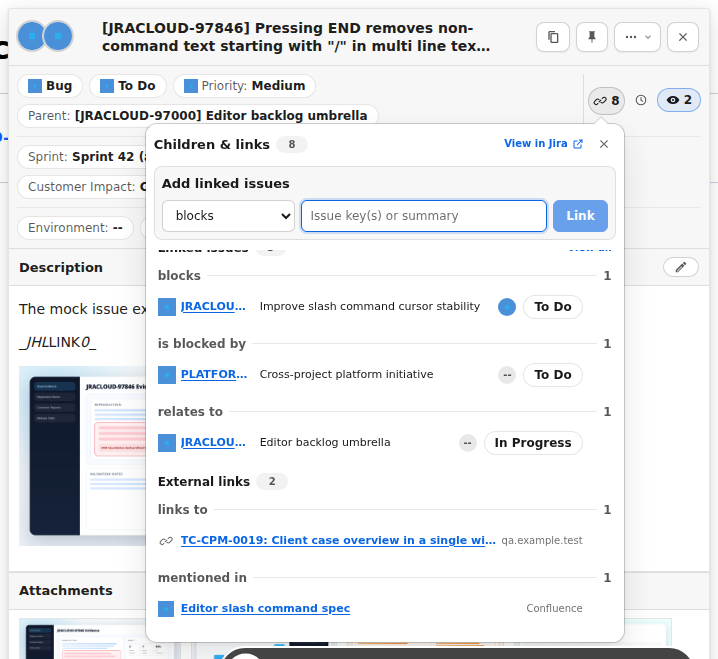The height and width of the screenshot is (659, 718).
Task: Click the issue title text
Action: click(x=296, y=37)
